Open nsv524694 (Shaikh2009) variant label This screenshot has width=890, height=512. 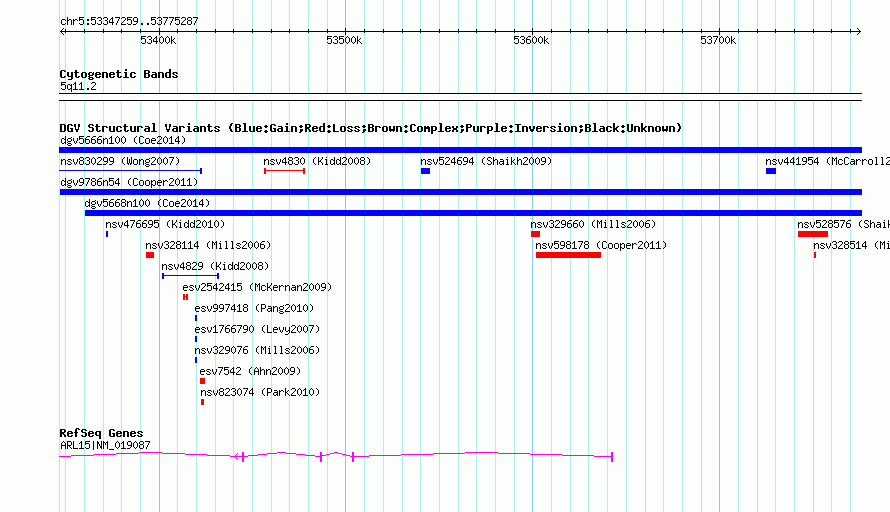486,161
